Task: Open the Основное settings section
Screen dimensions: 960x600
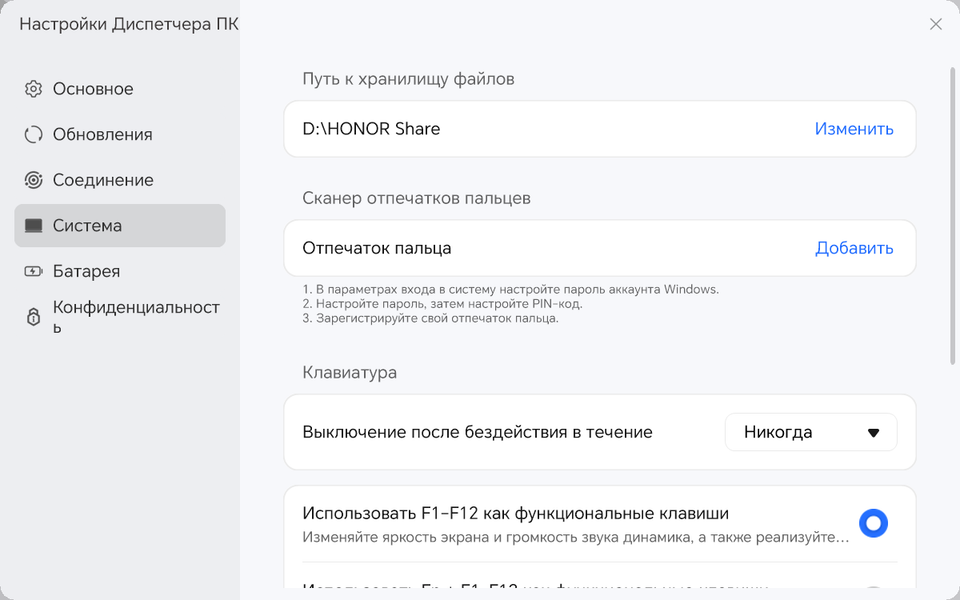Action: (93, 89)
